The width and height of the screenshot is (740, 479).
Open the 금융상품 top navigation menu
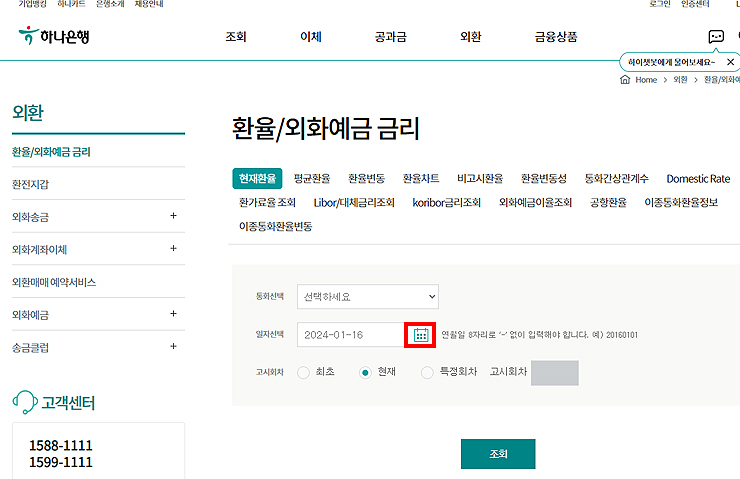pos(555,37)
